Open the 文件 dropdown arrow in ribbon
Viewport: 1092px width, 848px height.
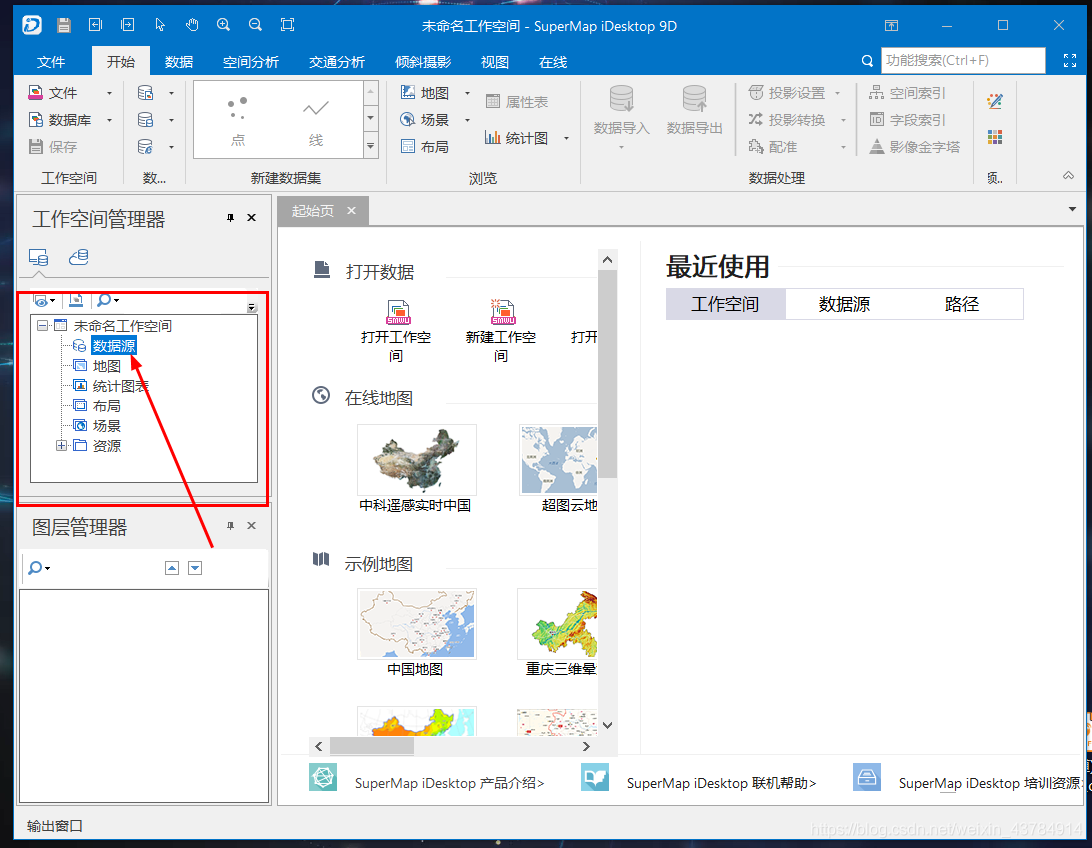pyautogui.click(x=109, y=93)
